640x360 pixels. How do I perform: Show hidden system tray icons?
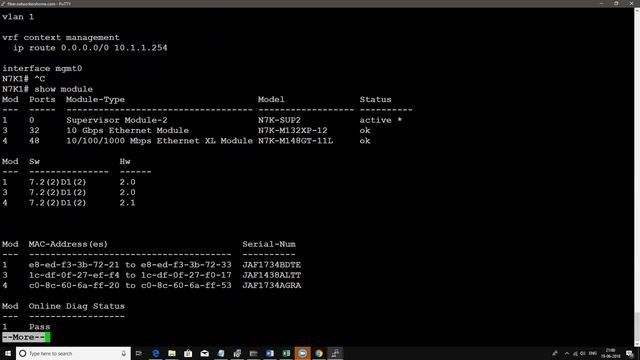click(567, 353)
